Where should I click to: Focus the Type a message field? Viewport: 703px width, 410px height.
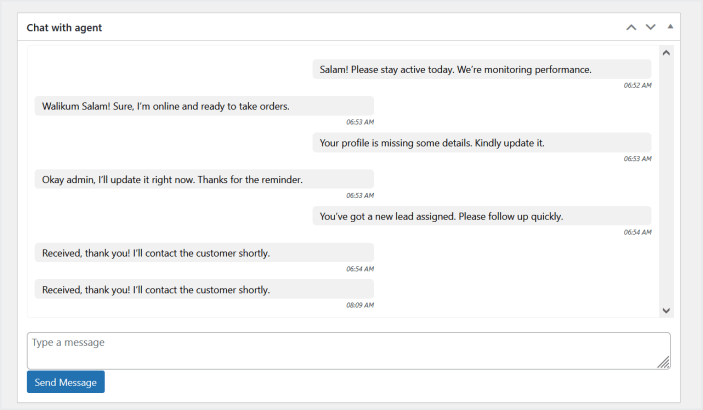pos(348,351)
